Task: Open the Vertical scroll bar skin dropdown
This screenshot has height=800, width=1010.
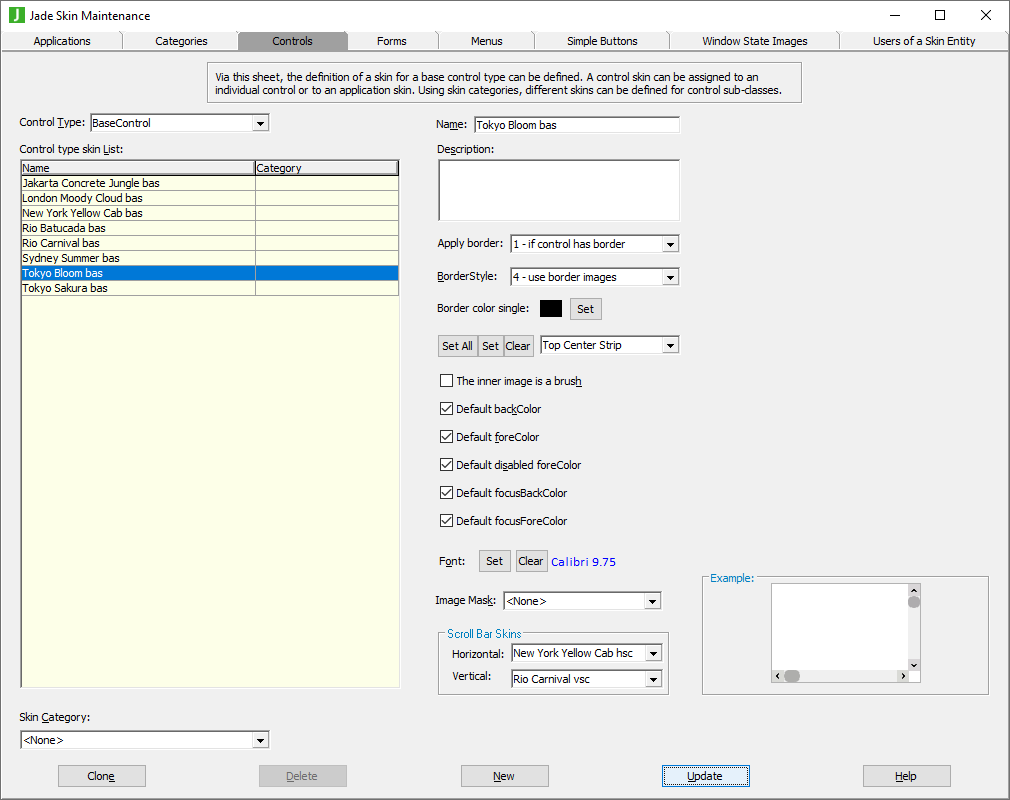Action: pos(653,680)
